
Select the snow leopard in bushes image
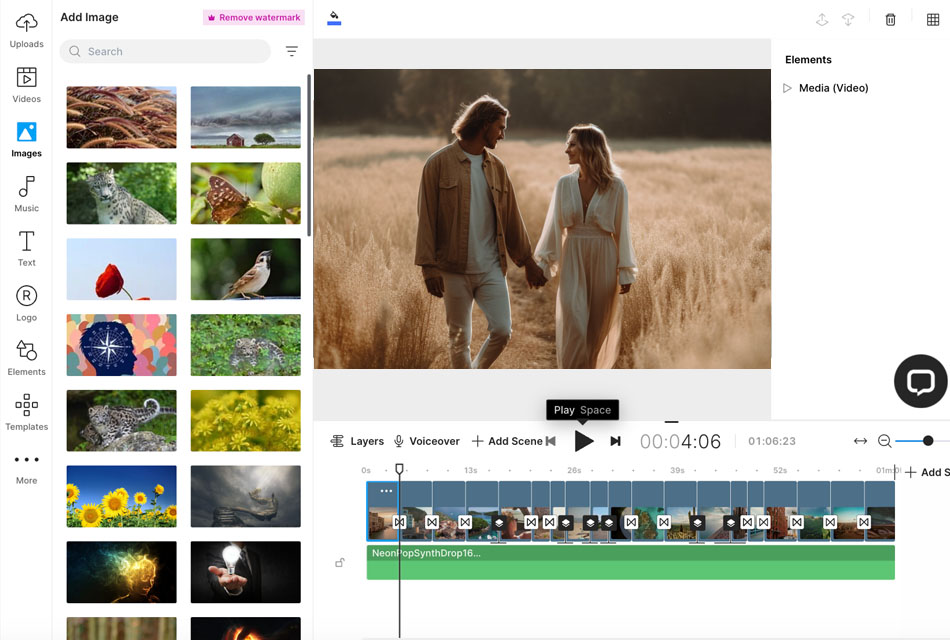[x=245, y=345]
